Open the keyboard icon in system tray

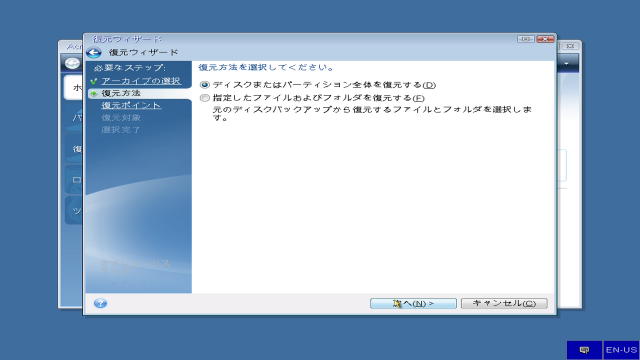coord(584,350)
